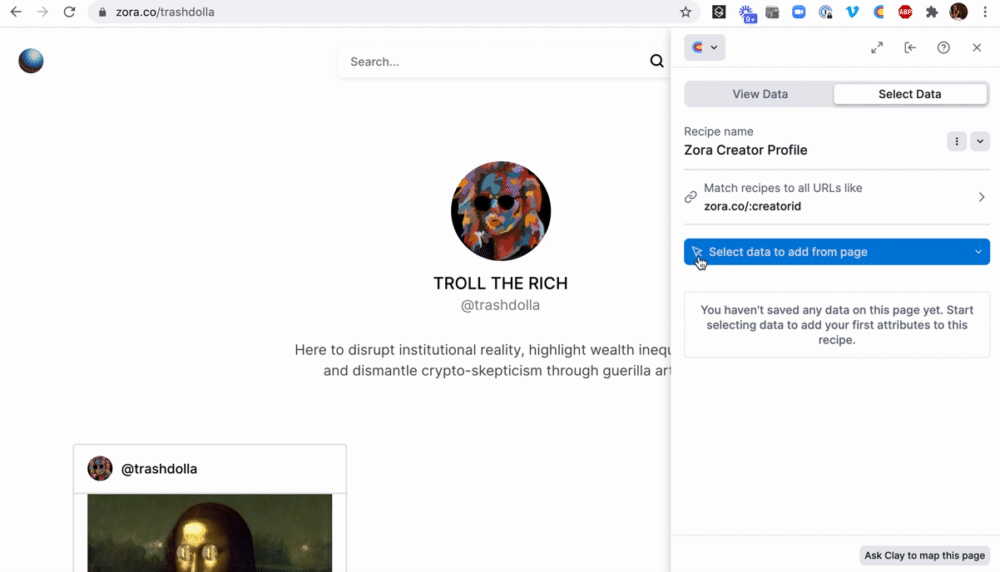Open the Clay logo workspace dropdown

[x=705, y=47]
